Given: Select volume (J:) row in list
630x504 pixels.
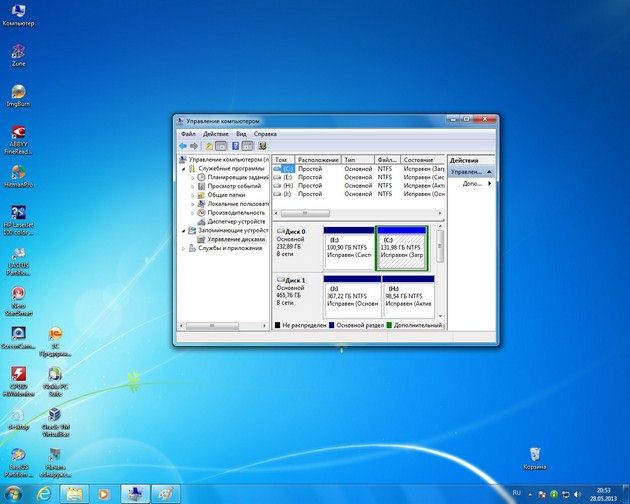Looking at the screenshot, I should (358, 194).
